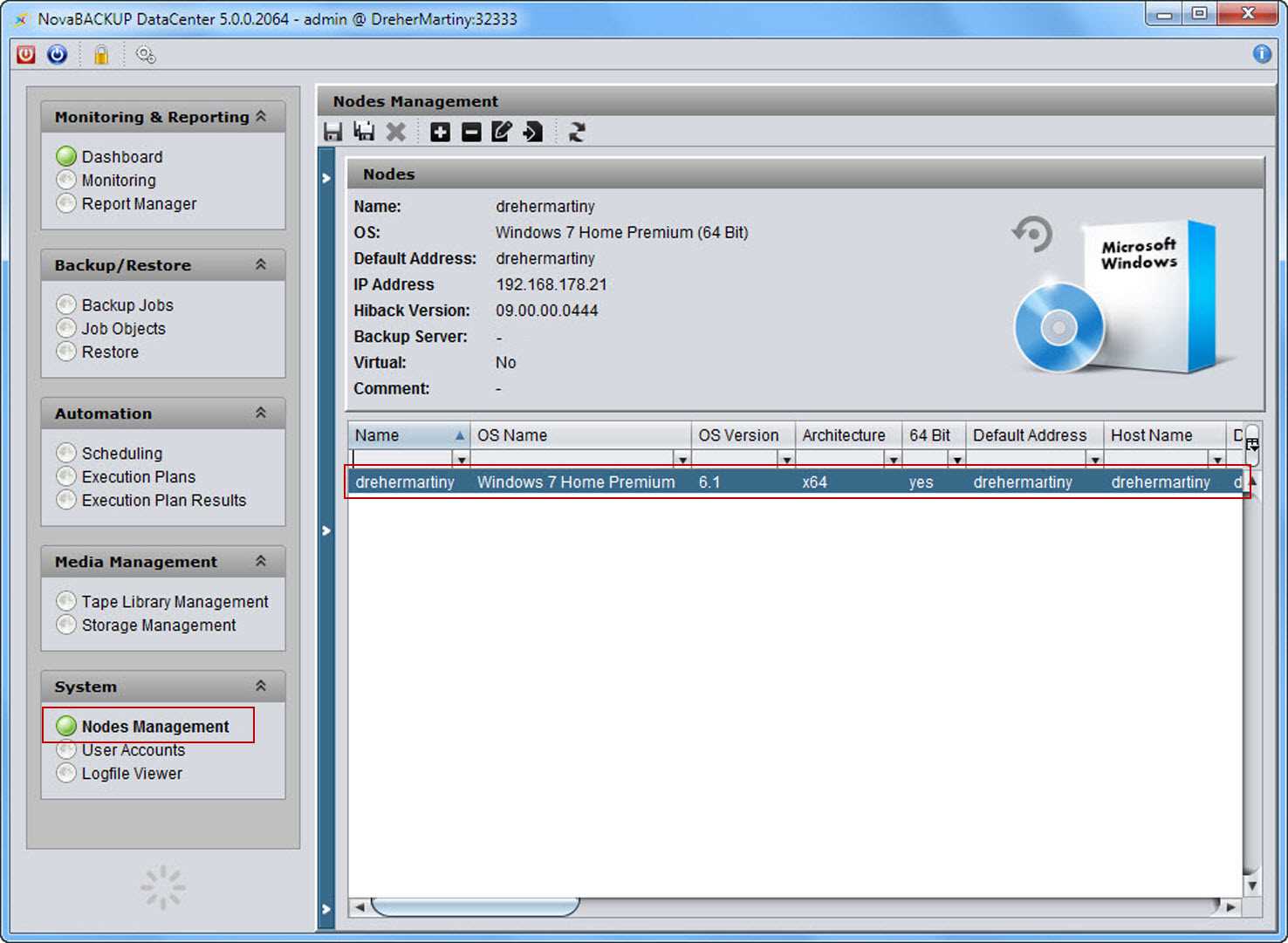
Task: Collapse the Automation panel
Action: click(x=261, y=411)
